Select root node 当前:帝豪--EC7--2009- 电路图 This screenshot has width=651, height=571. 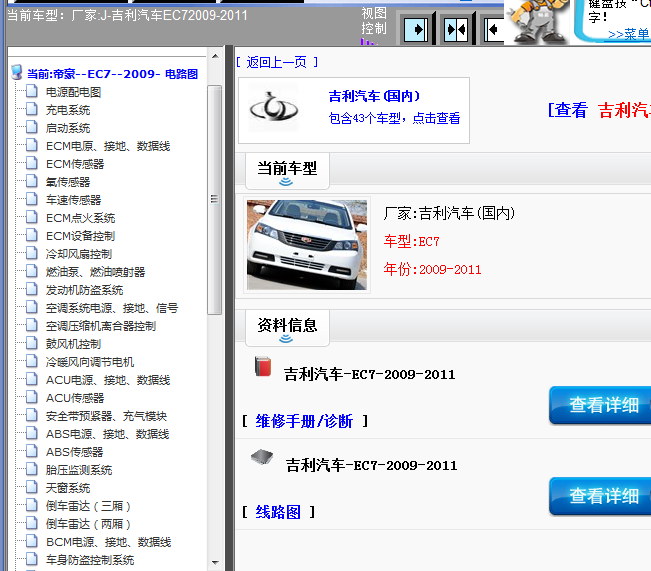point(113,74)
